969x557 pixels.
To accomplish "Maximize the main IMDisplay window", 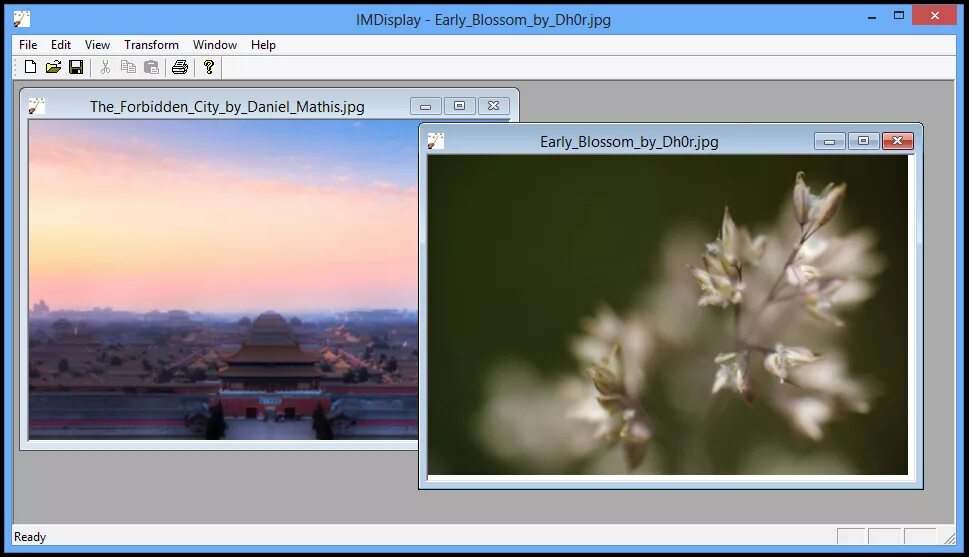I will click(899, 15).
